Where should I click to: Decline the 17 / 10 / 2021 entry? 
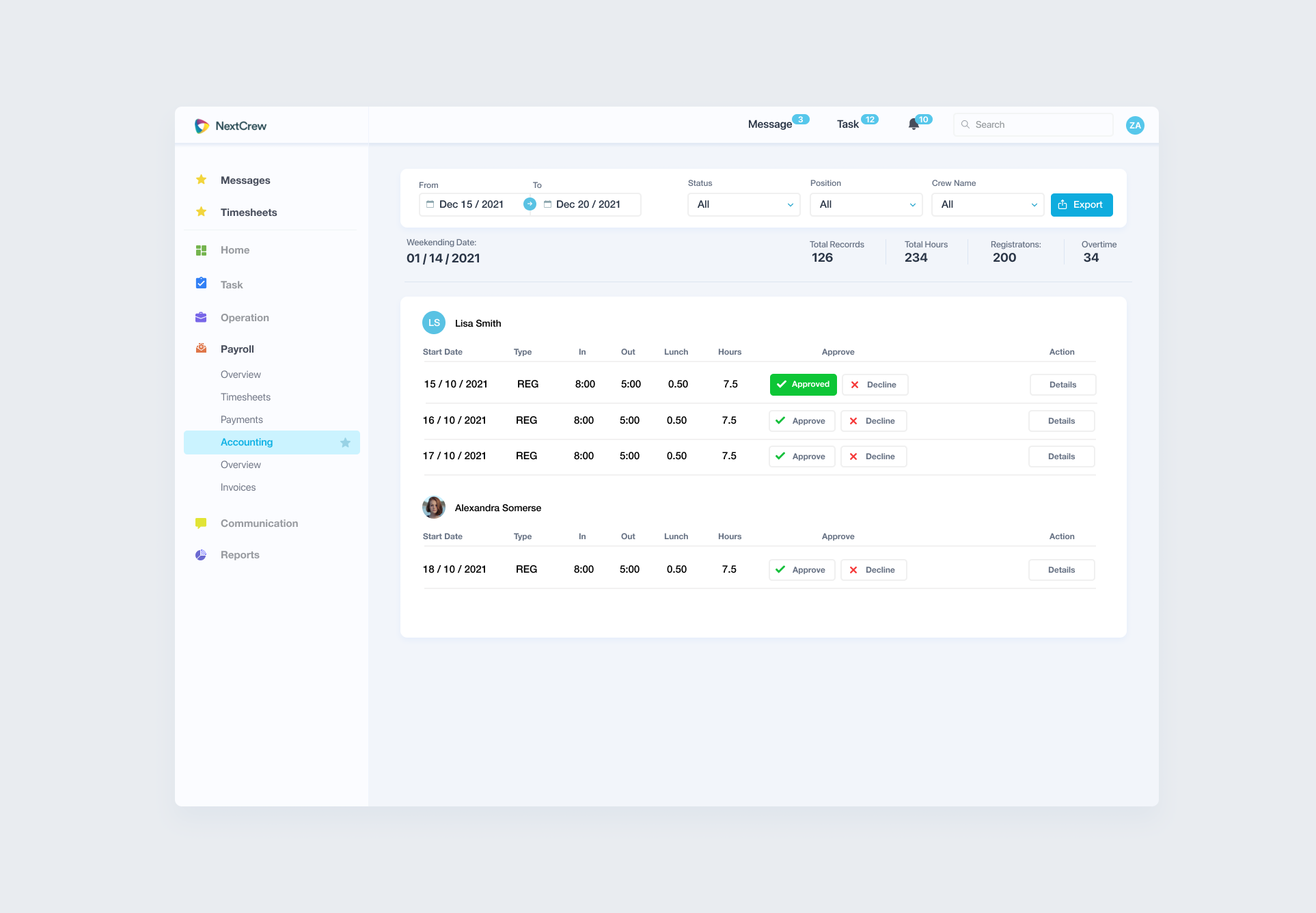[873, 457]
